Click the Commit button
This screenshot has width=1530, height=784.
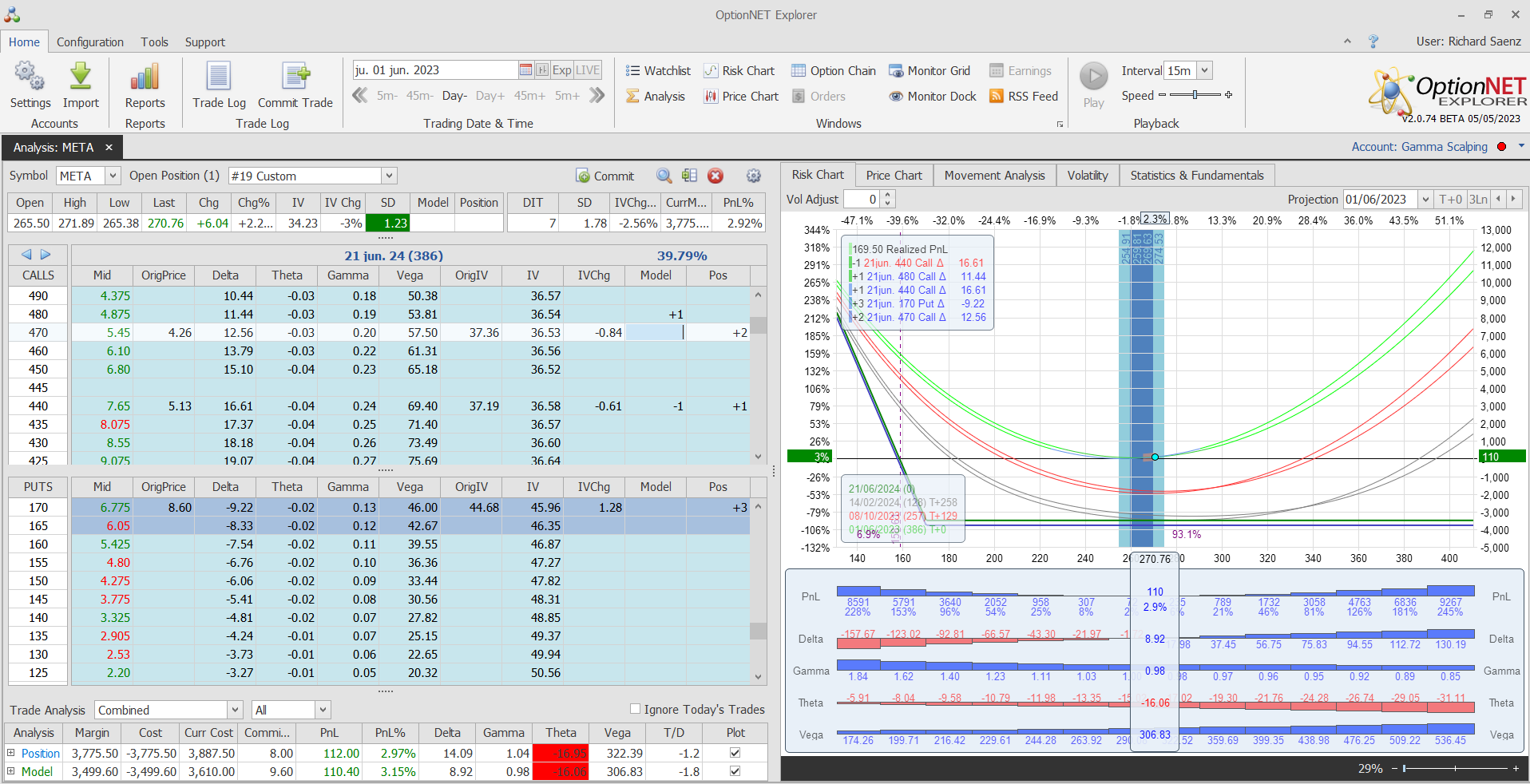click(604, 176)
